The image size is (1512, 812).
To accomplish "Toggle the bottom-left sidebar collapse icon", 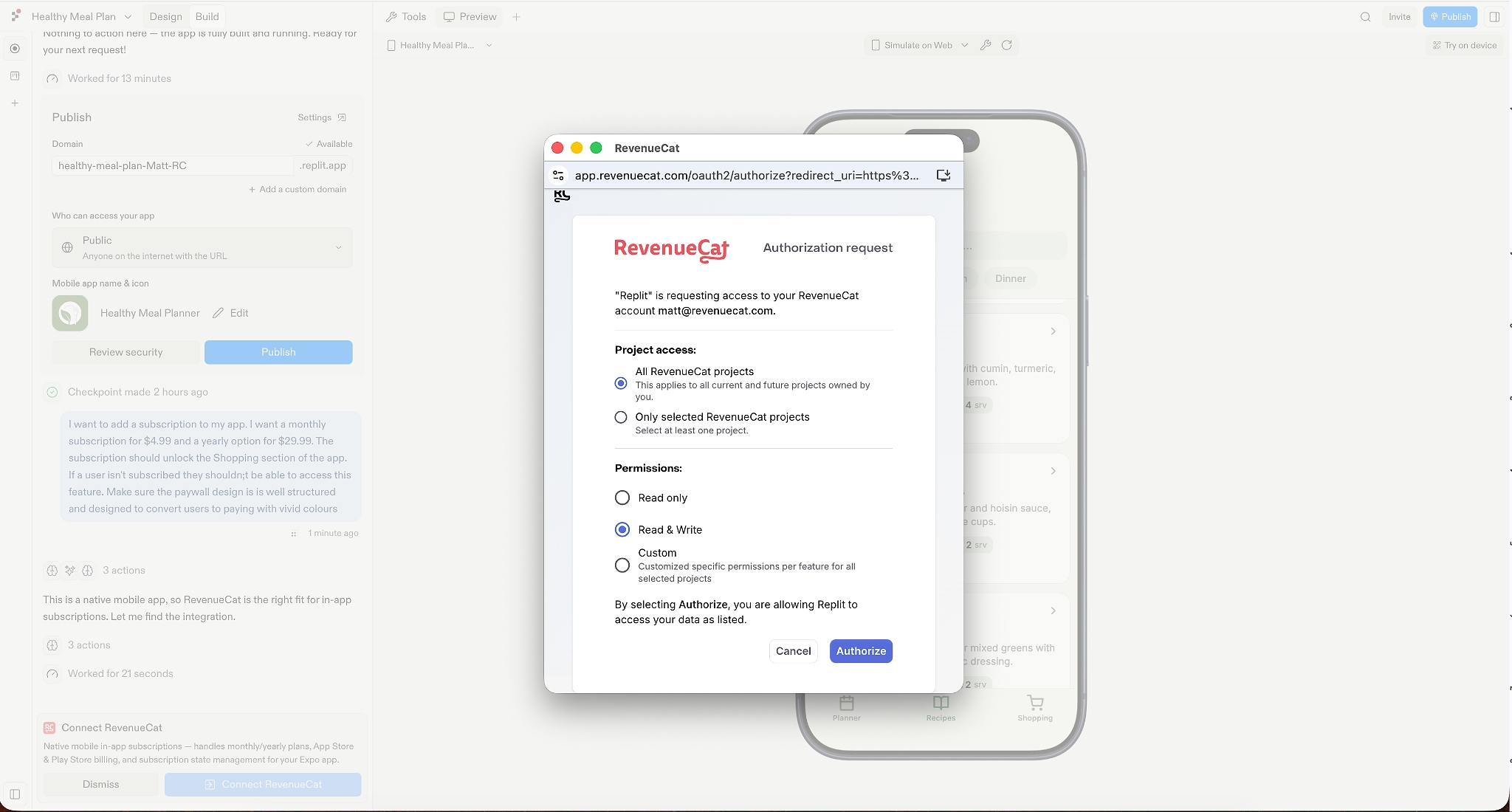I will tap(15, 794).
